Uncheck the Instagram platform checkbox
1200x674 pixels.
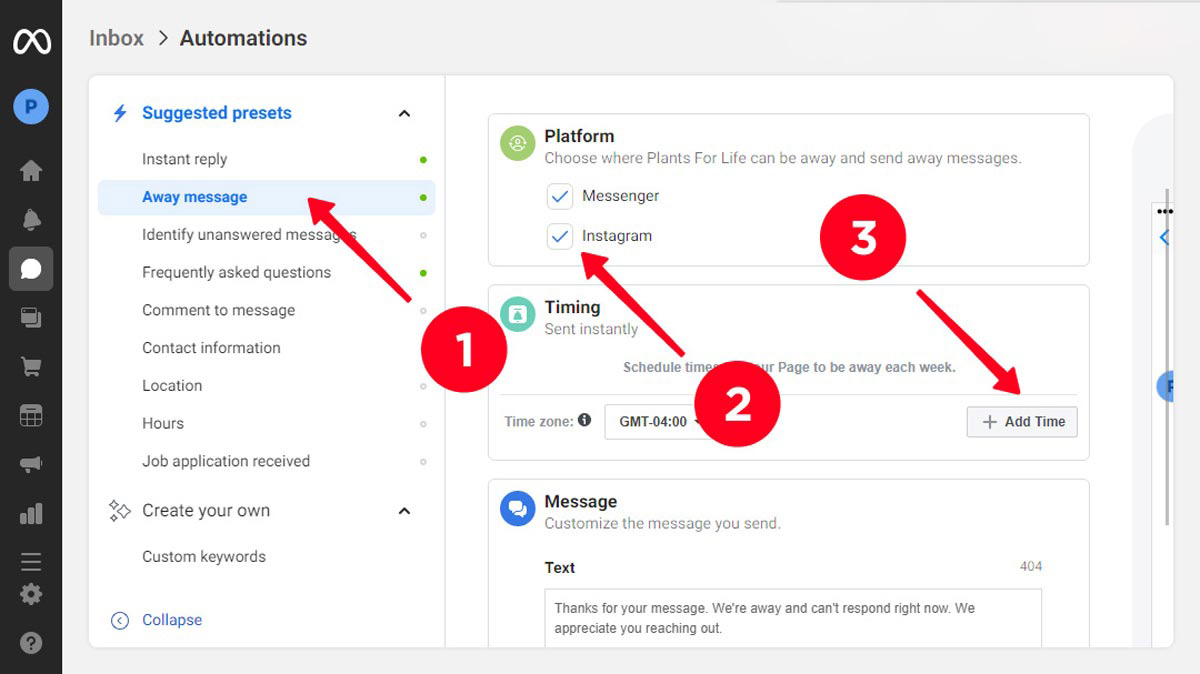(559, 236)
